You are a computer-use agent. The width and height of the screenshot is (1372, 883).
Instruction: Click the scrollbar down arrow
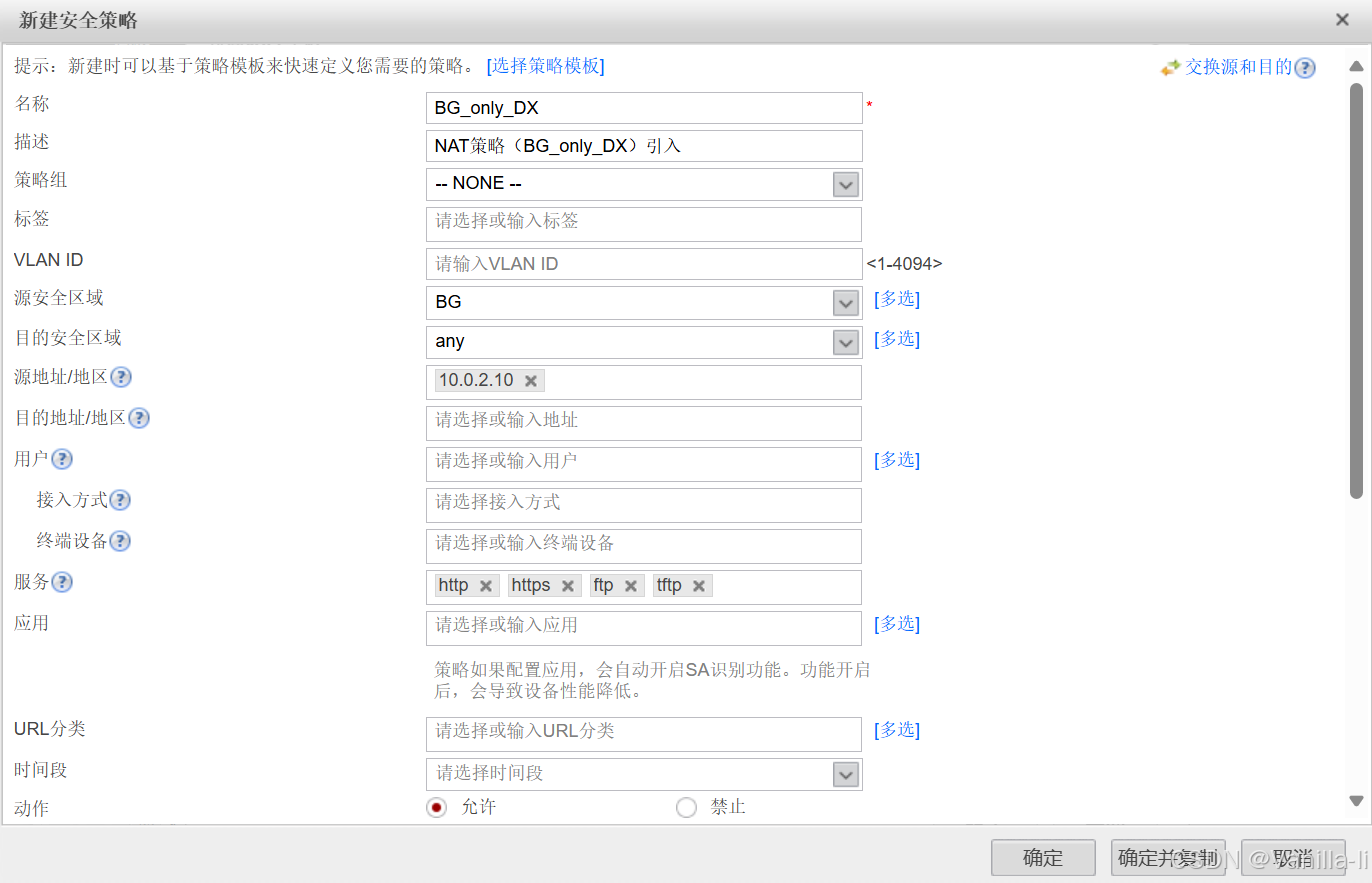pyautogui.click(x=1357, y=800)
